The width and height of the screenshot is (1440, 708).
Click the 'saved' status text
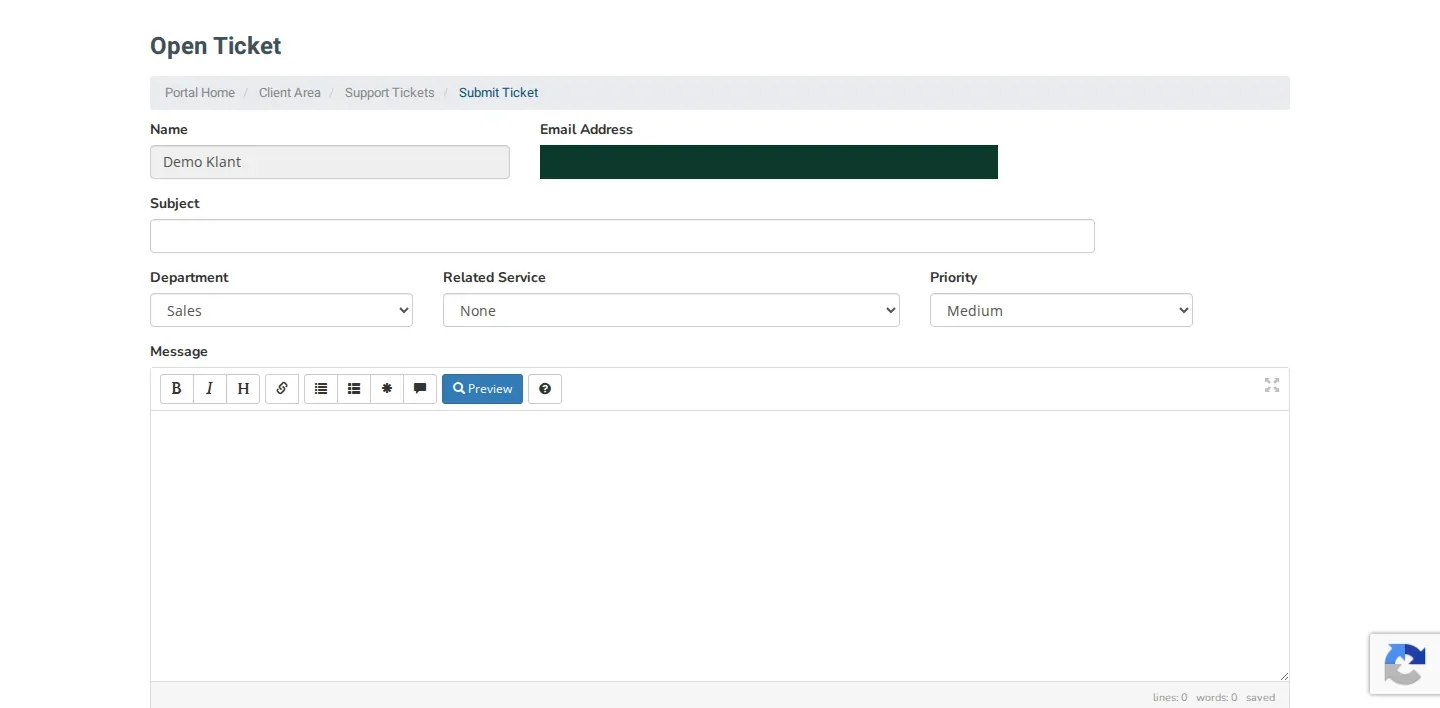(x=1260, y=697)
